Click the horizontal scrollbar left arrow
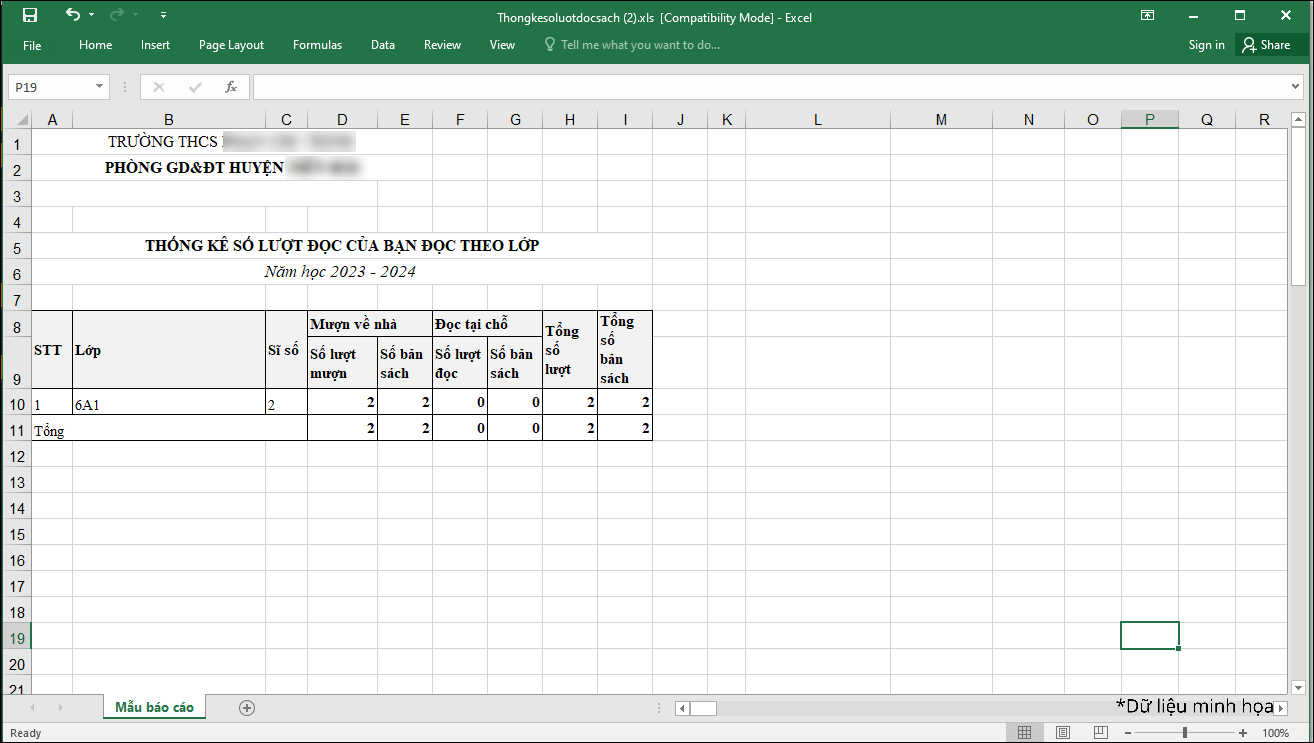 click(x=683, y=708)
